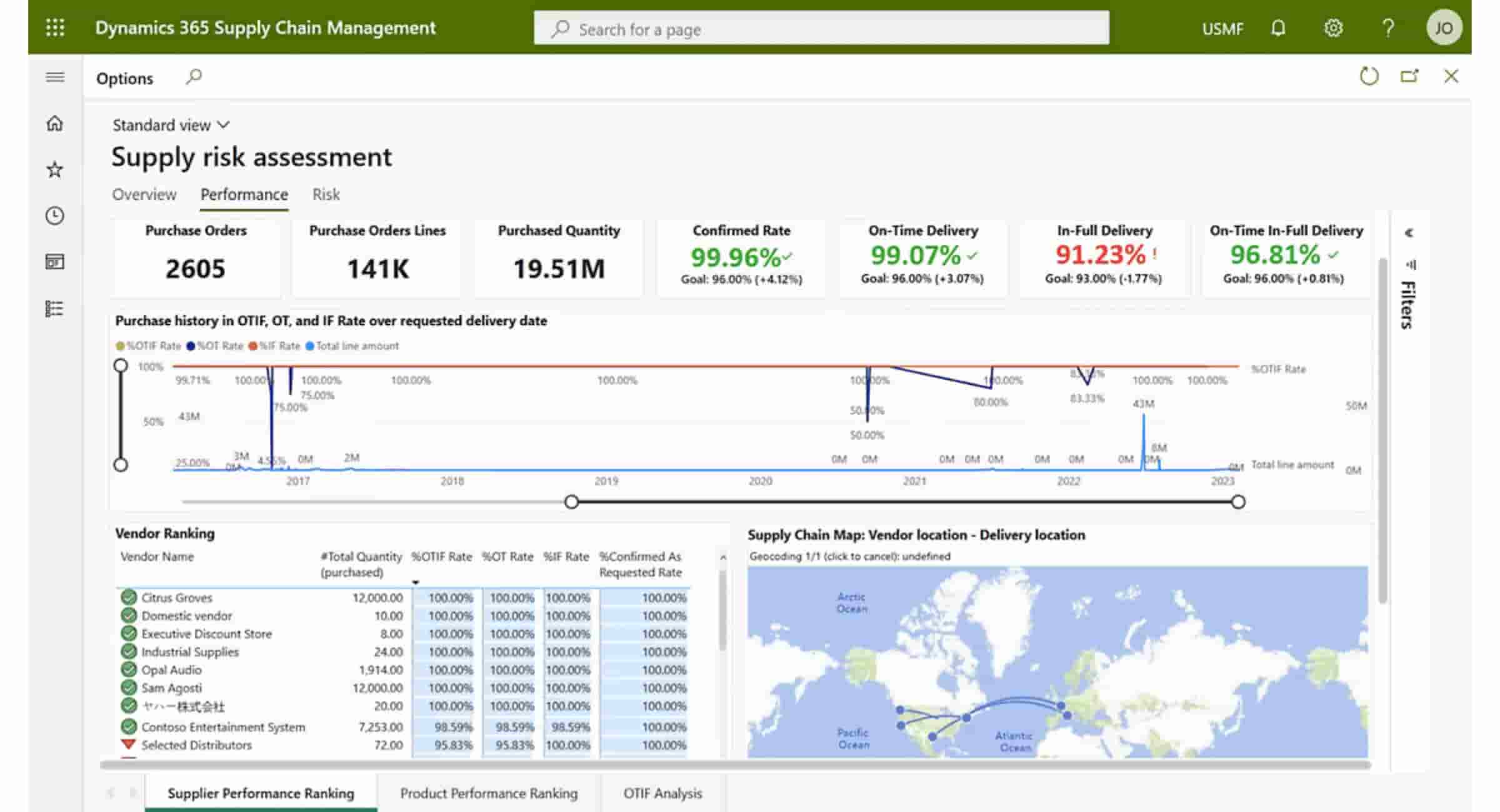
Task: Click the Filters vertical label
Action: click(x=1408, y=304)
